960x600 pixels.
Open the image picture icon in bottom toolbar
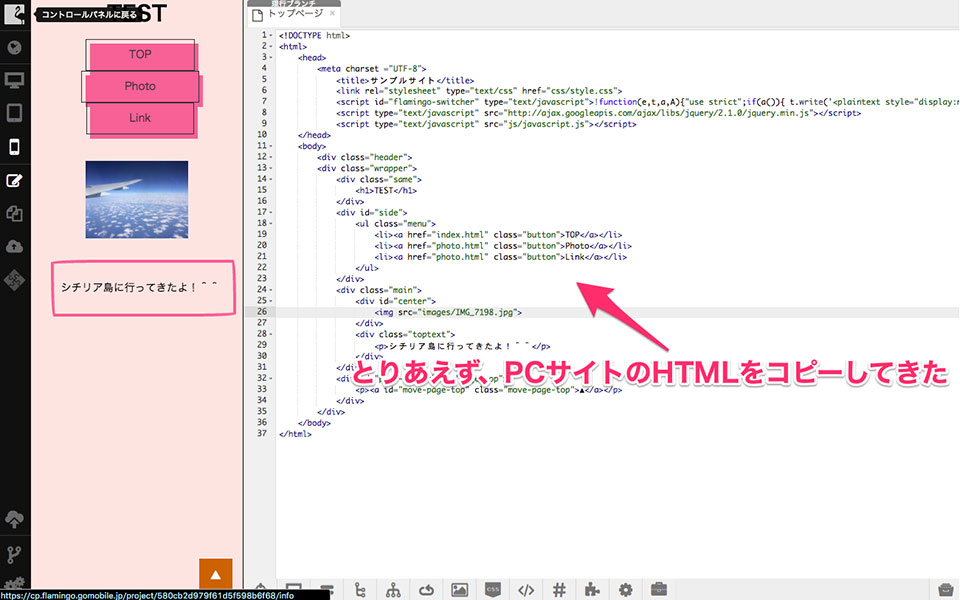[x=459, y=590]
